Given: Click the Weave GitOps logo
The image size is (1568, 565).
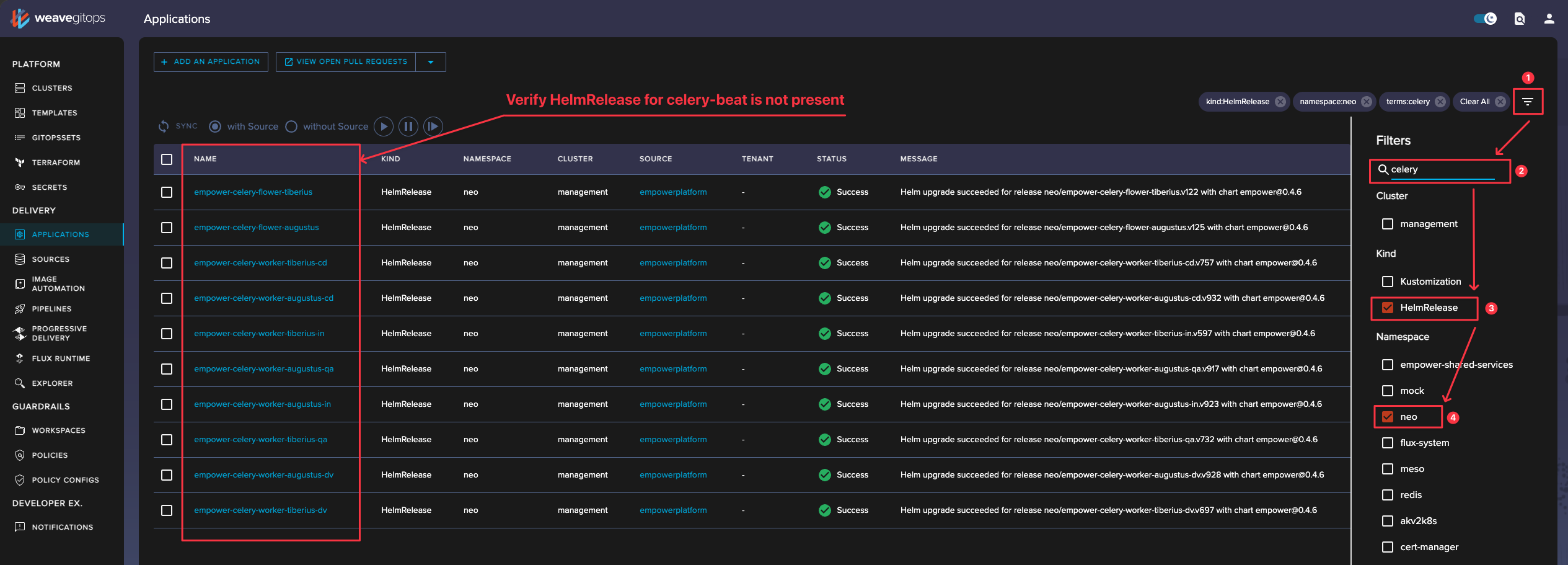Looking at the screenshot, I should [58, 18].
